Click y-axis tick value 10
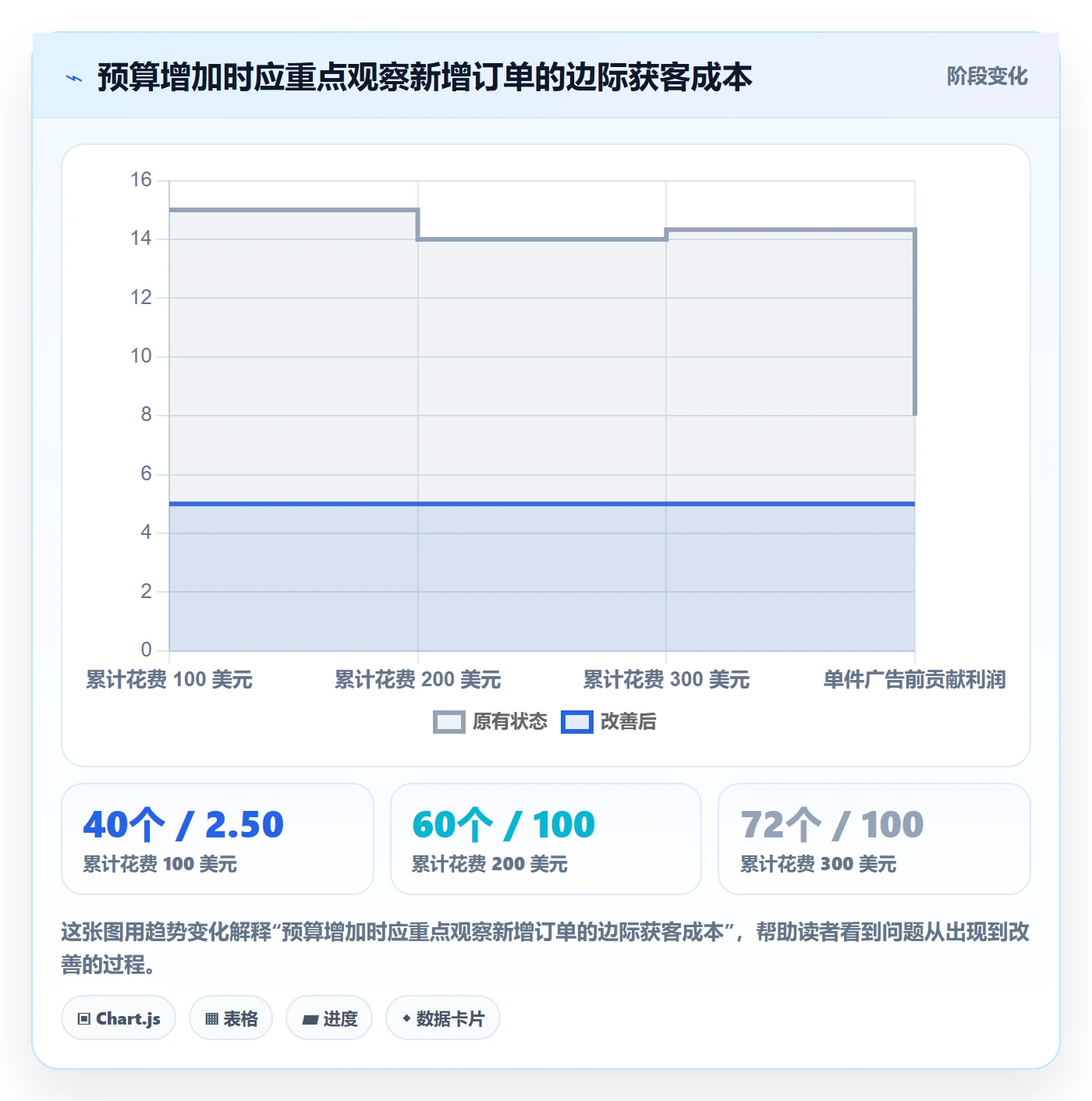The image size is (1092, 1101). pos(141,356)
